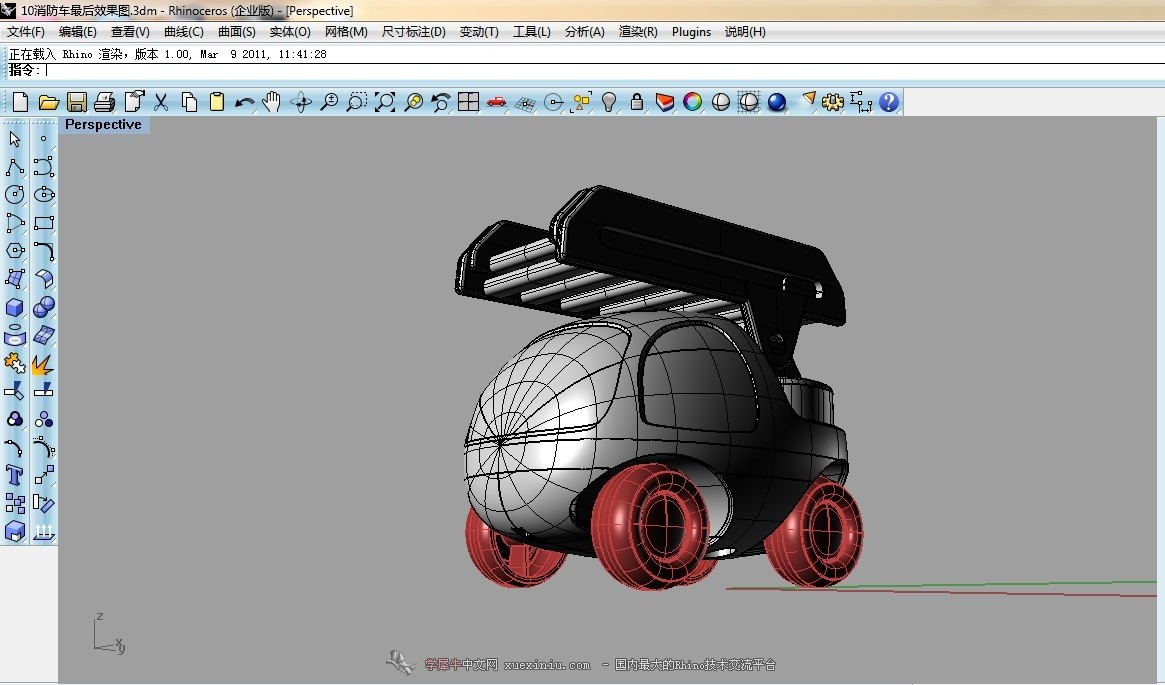Select the Ellipse tool in the left toolbar
Viewport: 1165px width, 685px height.
pos(44,195)
